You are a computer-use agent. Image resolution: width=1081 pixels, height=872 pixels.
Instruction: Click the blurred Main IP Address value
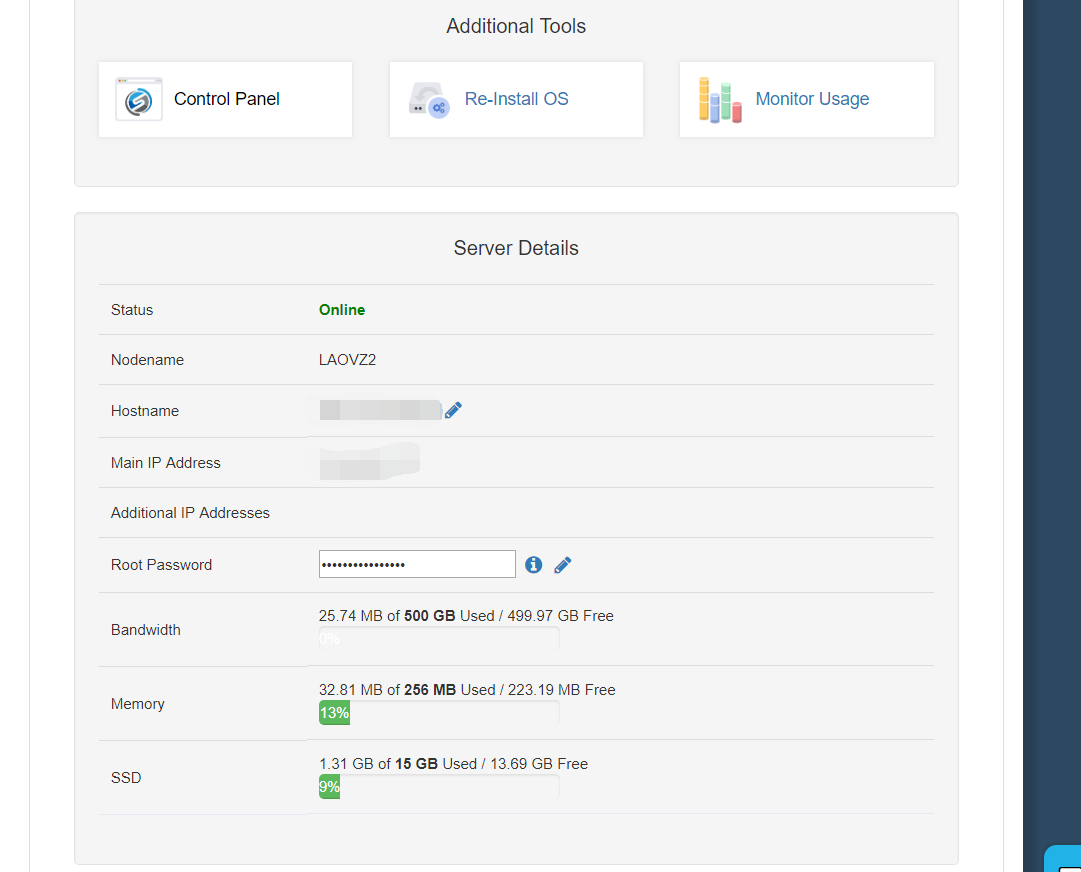pyautogui.click(x=369, y=462)
